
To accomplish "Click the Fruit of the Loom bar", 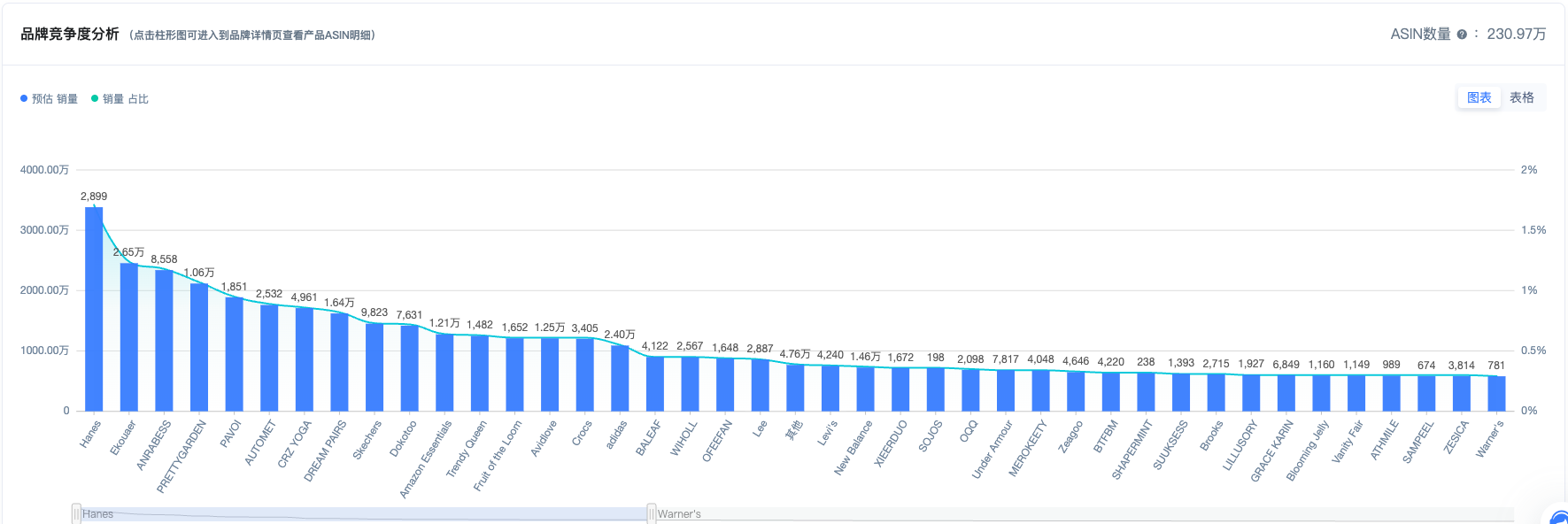I will pos(514,374).
